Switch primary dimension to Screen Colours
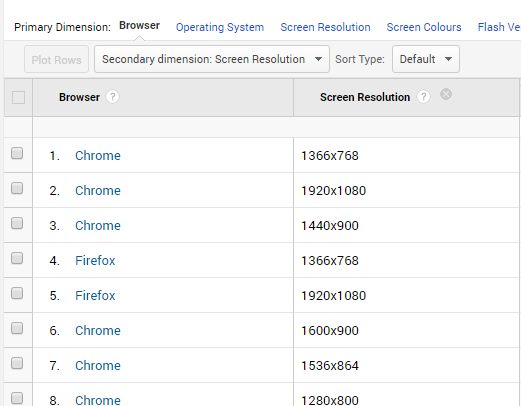521x406 pixels. (424, 27)
